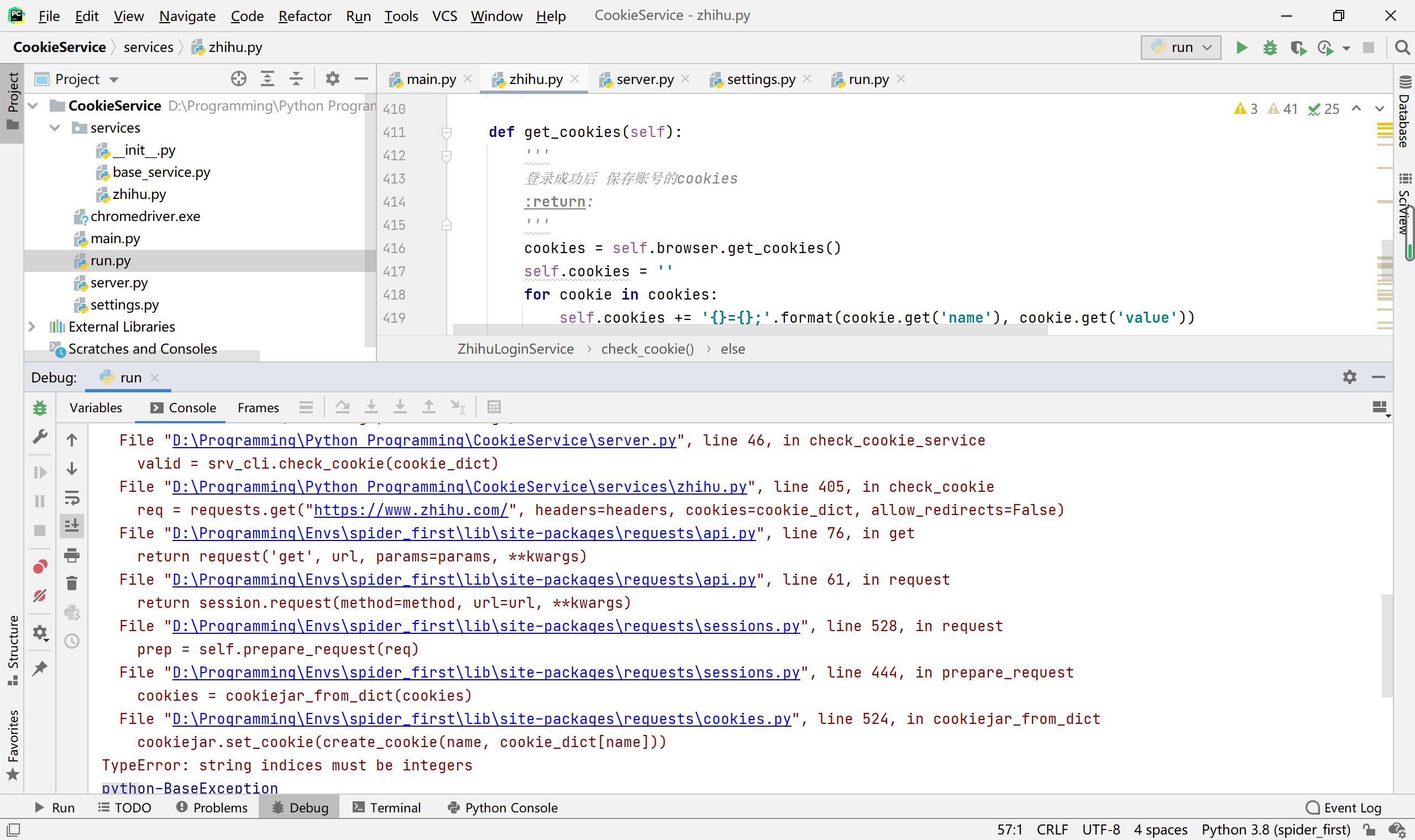Open Debug panel settings gear
The image size is (1415, 840).
[x=1349, y=377]
